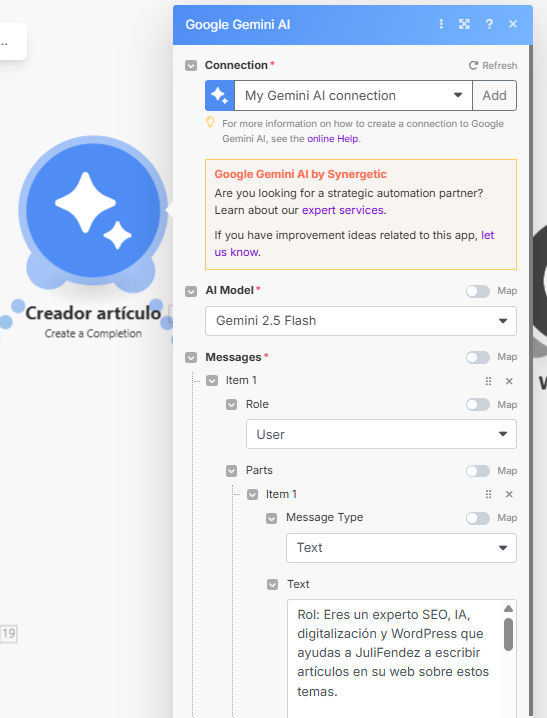Collapse the AI Model section
Viewport: 547px width, 718px height.
point(191,291)
